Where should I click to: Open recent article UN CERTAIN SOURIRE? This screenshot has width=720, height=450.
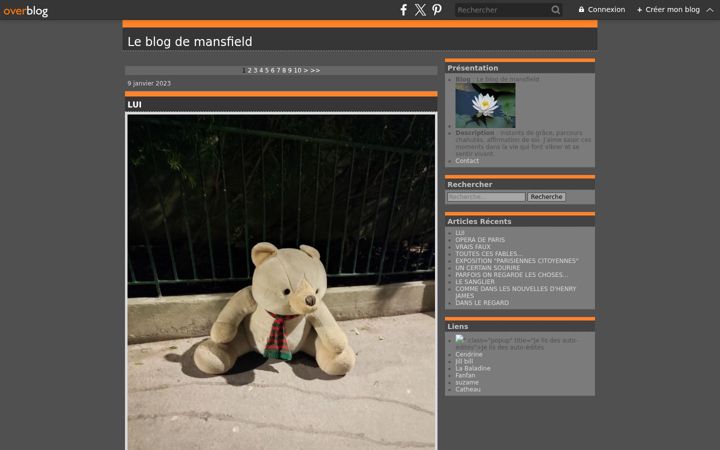tap(488, 268)
